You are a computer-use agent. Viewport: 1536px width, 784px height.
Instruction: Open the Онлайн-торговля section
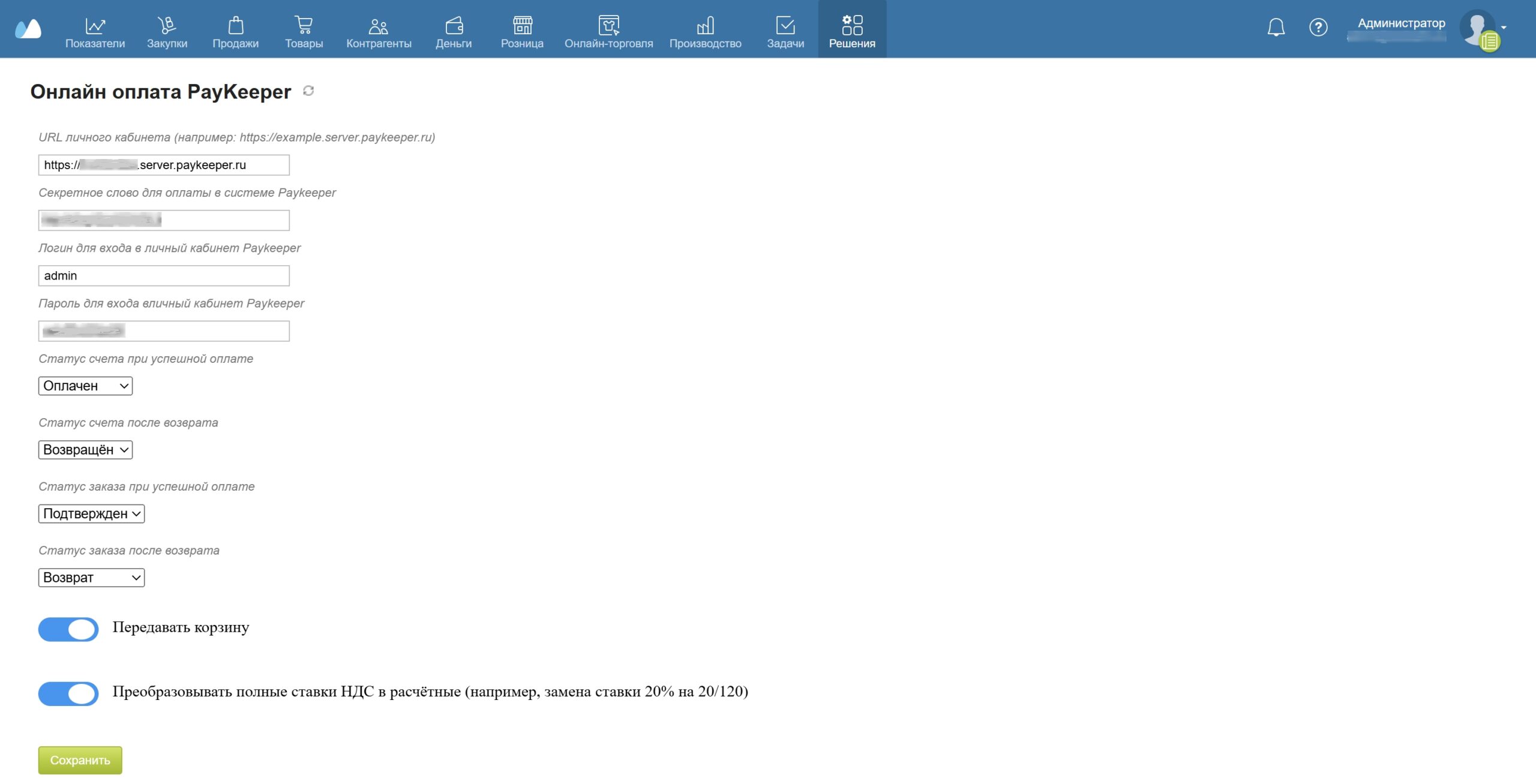tap(608, 32)
